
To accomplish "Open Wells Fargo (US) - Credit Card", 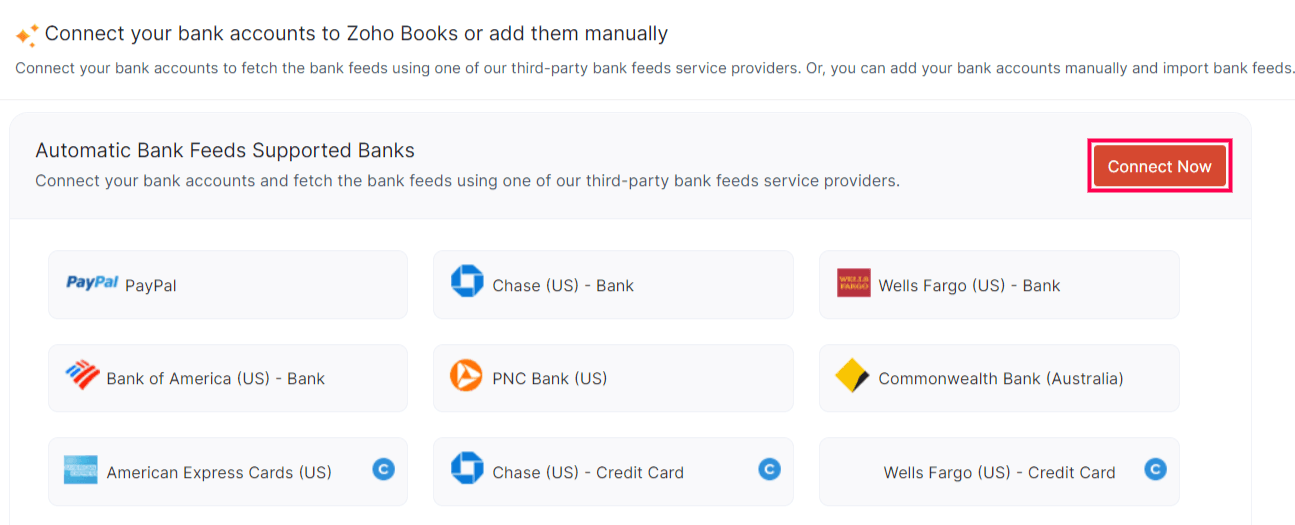I will [x=999, y=472].
